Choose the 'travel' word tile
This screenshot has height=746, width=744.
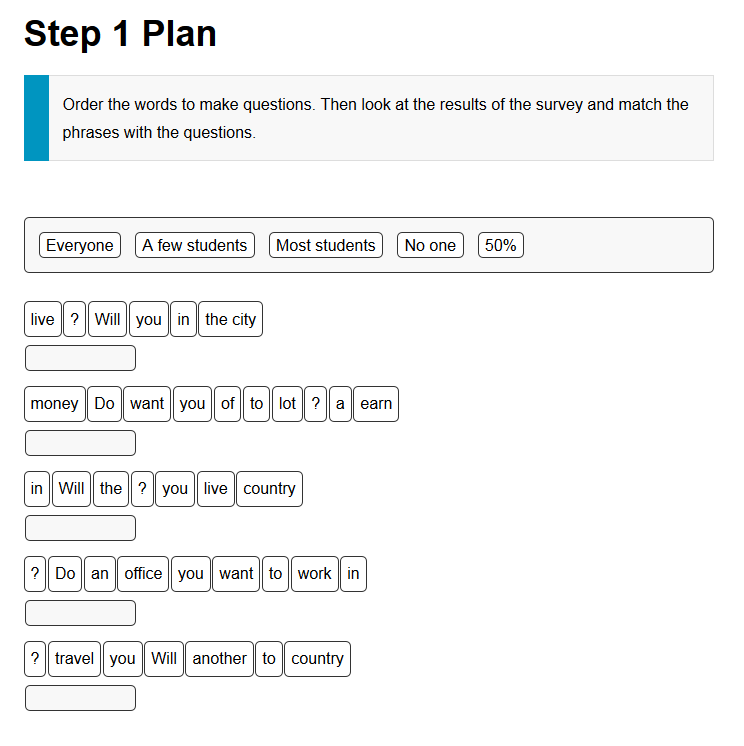(x=74, y=659)
